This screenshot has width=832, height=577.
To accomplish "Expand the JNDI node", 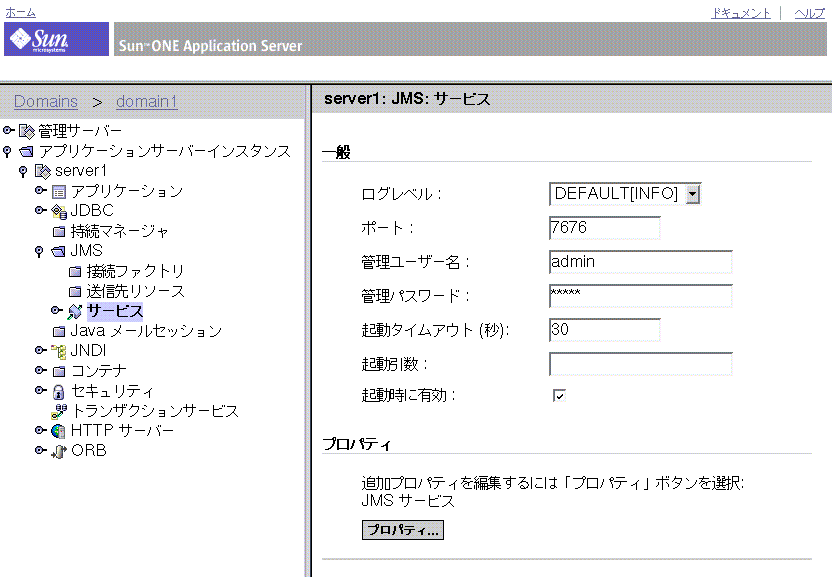I will coord(40,350).
